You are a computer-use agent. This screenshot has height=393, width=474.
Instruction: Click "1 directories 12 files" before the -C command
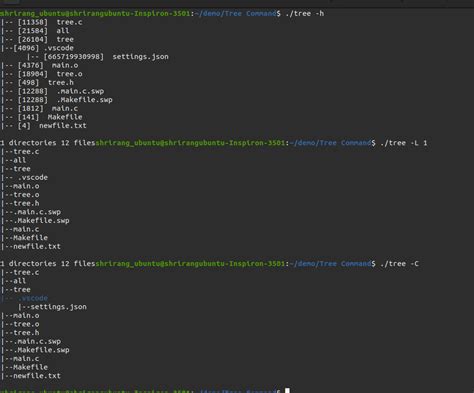[48, 264]
